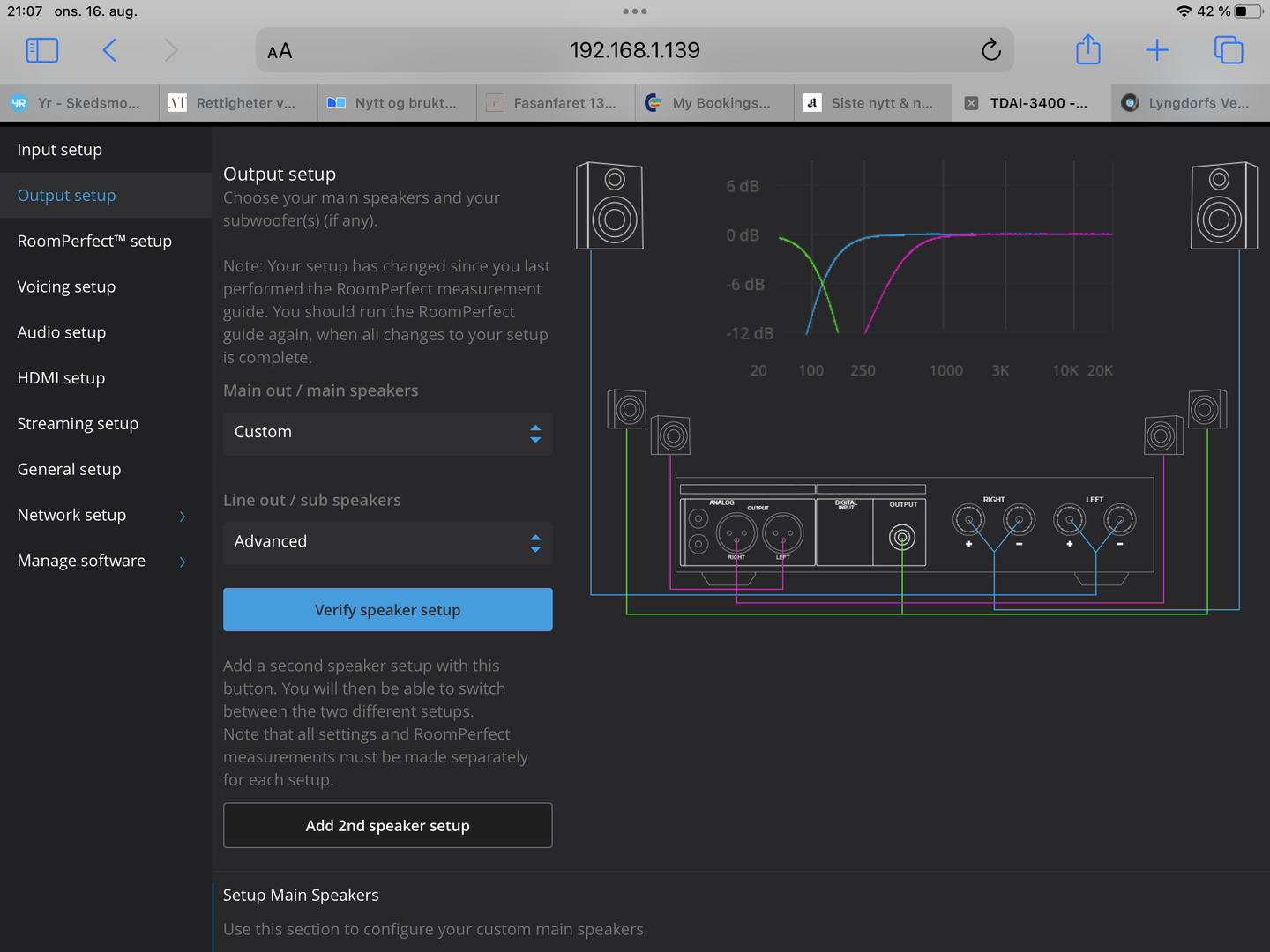Screen dimensions: 1270x952
Task: Click the RIGHT analog XLR output connector
Action: click(736, 532)
